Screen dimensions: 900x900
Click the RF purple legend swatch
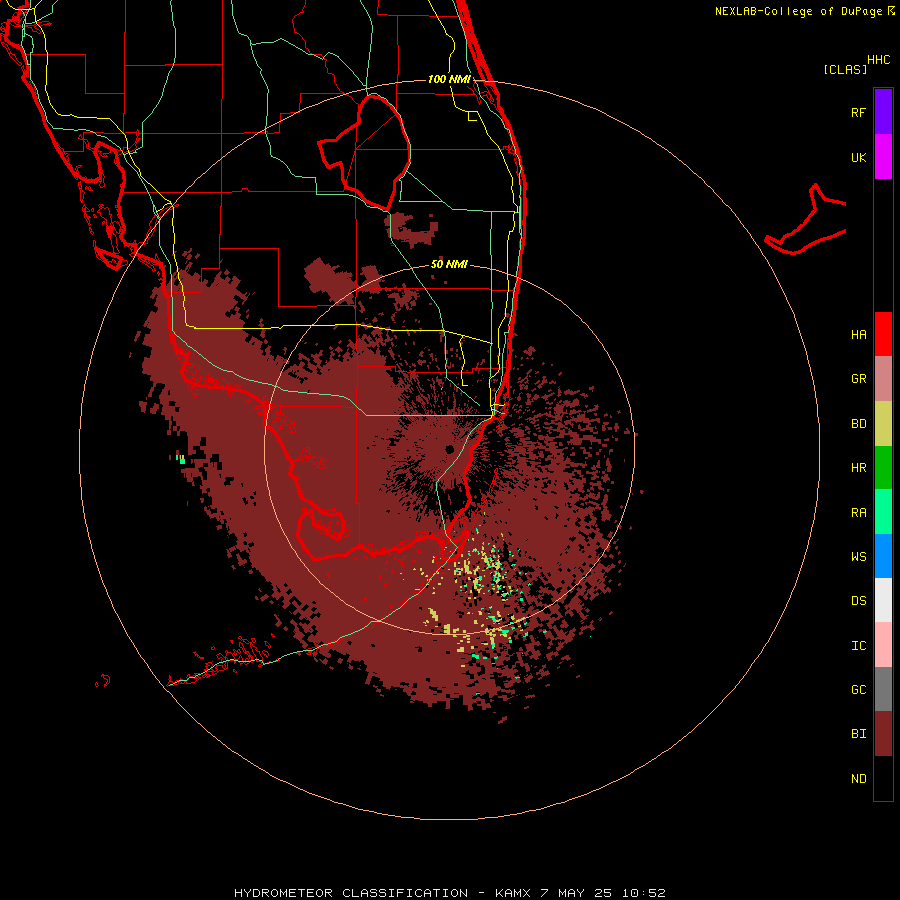pos(883,111)
